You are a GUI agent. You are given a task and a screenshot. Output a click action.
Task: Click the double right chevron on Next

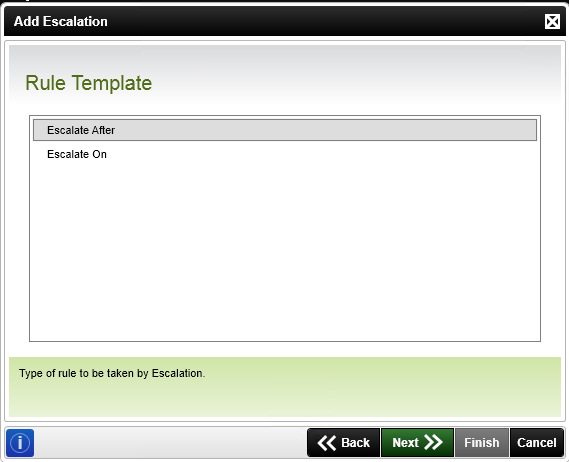tap(433, 442)
